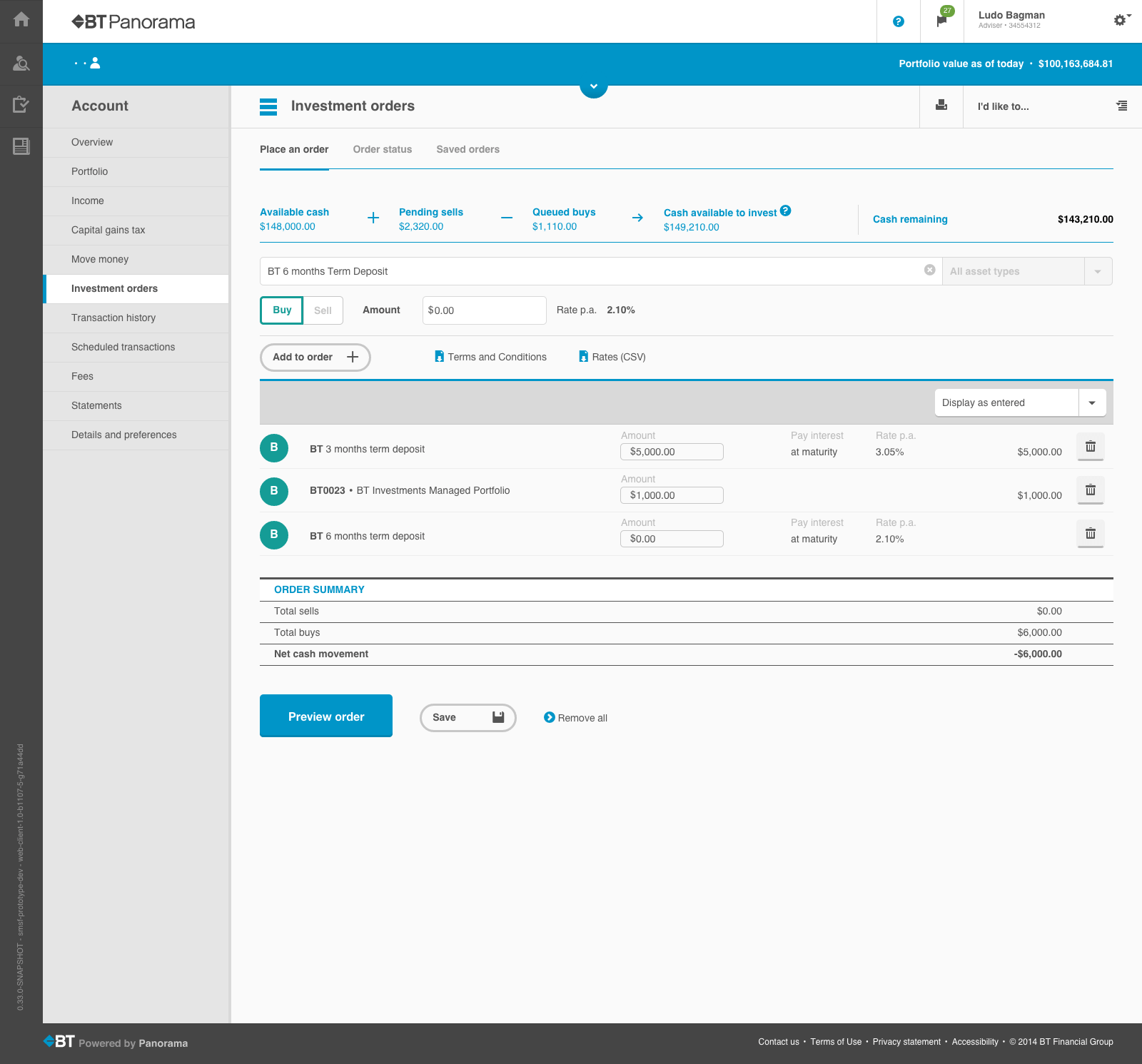
Task: Click the Add to order button
Action: (x=315, y=358)
